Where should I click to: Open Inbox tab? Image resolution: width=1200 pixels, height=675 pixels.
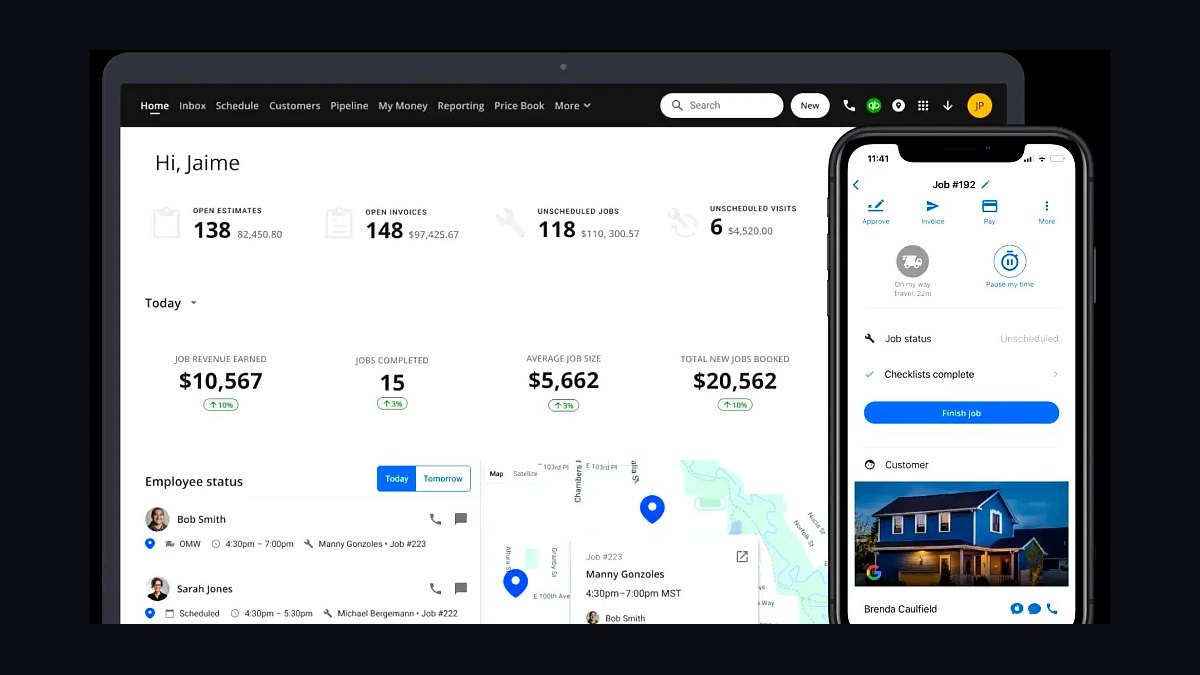pyautogui.click(x=193, y=105)
